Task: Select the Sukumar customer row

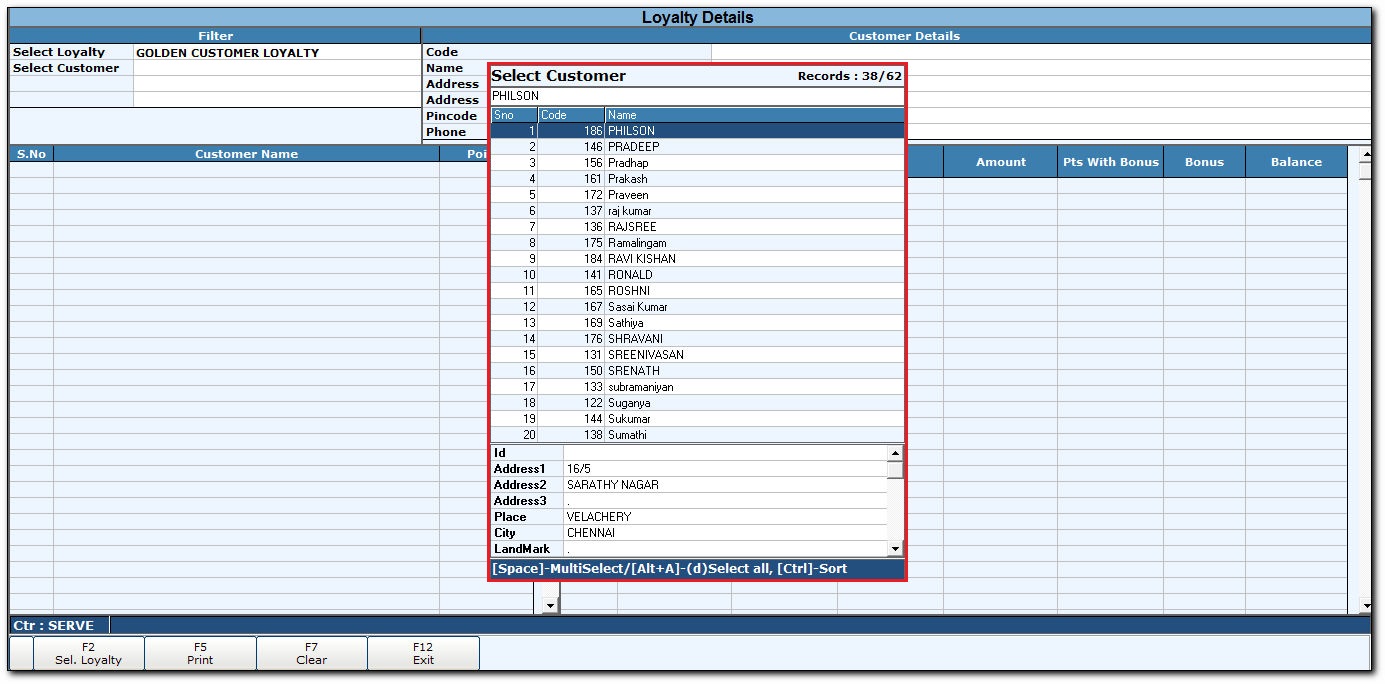Action: pos(697,419)
